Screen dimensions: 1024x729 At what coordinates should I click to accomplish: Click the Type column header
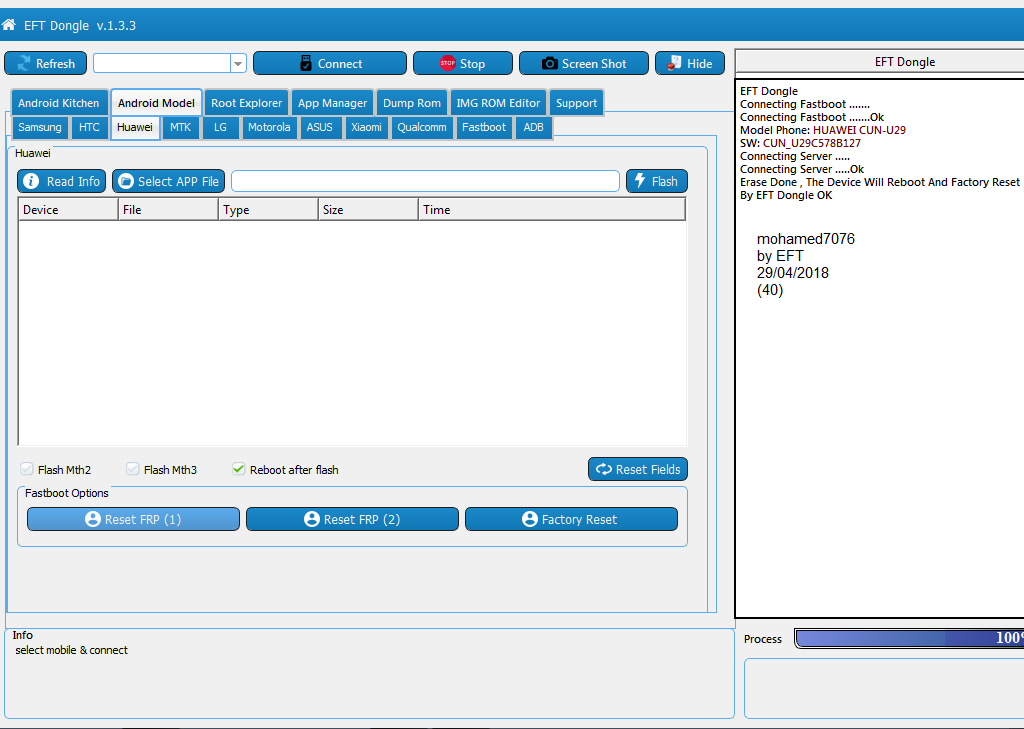[x=268, y=210]
